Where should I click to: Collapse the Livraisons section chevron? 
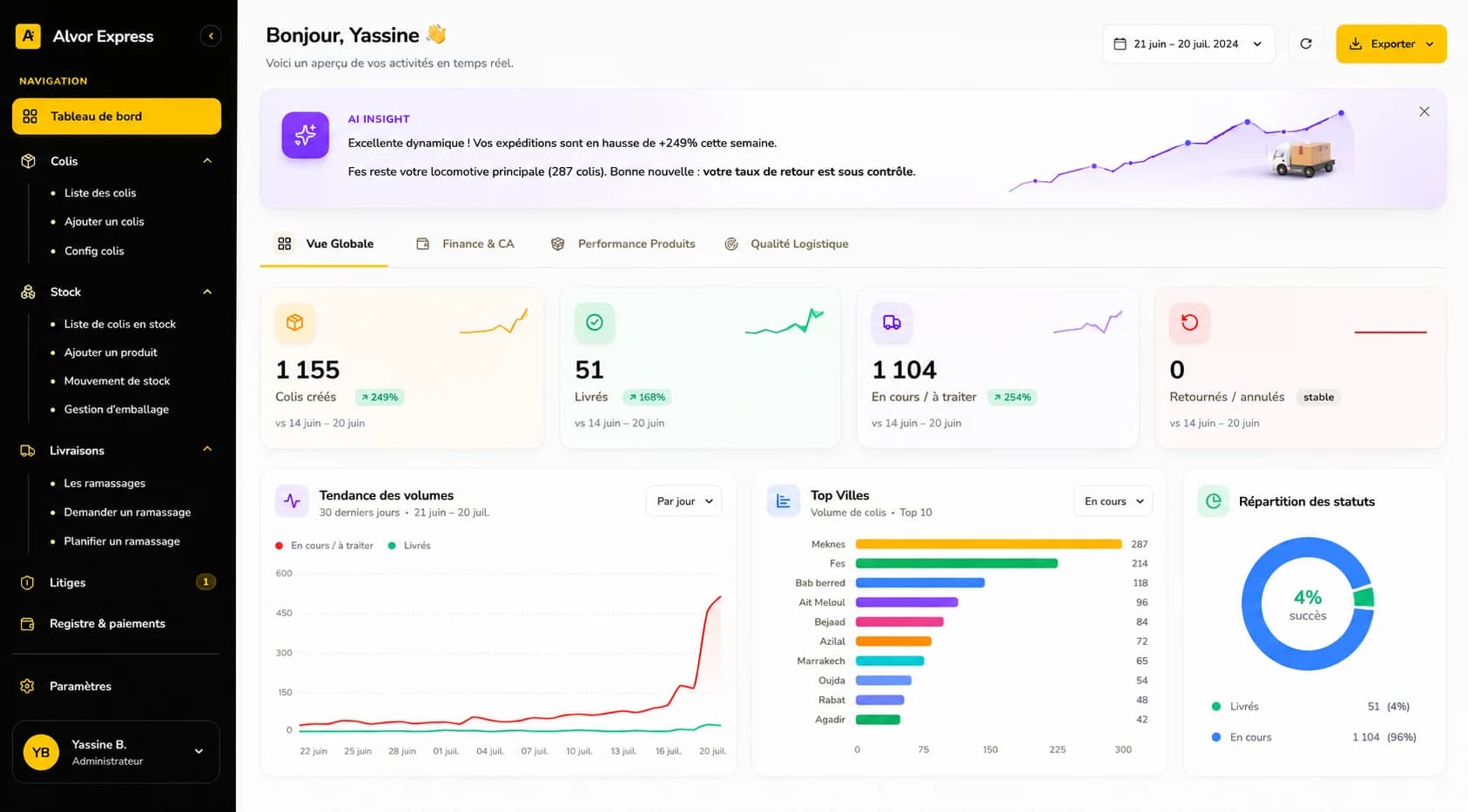click(x=207, y=449)
